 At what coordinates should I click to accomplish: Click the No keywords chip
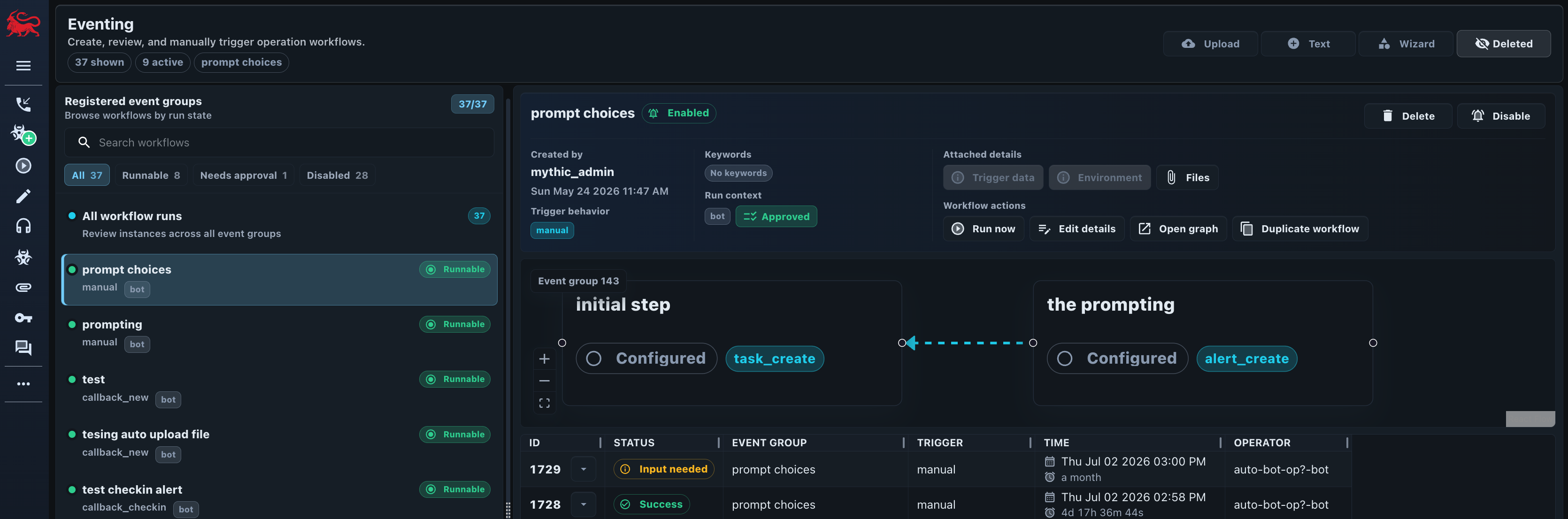click(738, 174)
